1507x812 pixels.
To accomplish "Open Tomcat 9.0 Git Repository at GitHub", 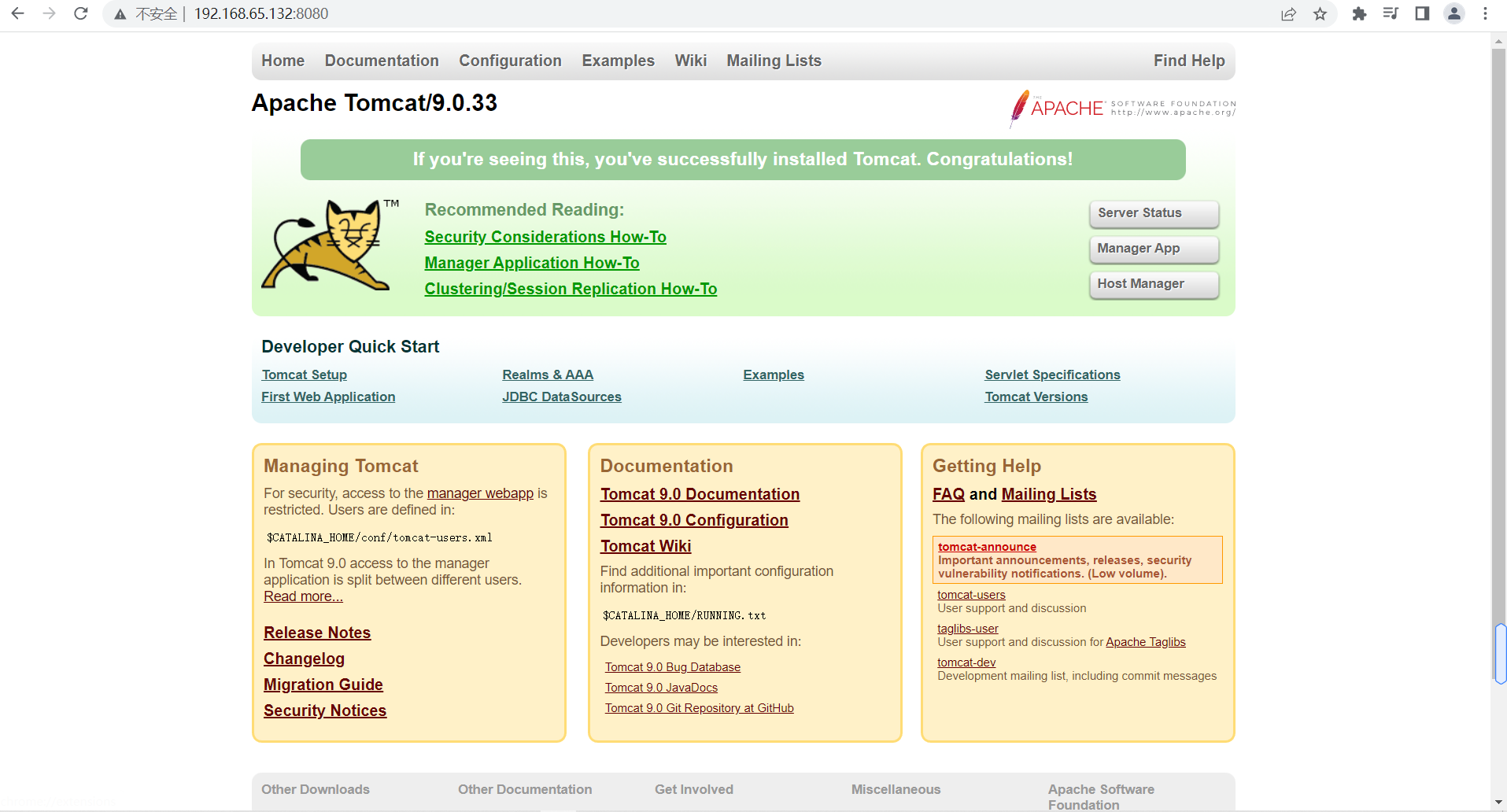I will [699, 708].
